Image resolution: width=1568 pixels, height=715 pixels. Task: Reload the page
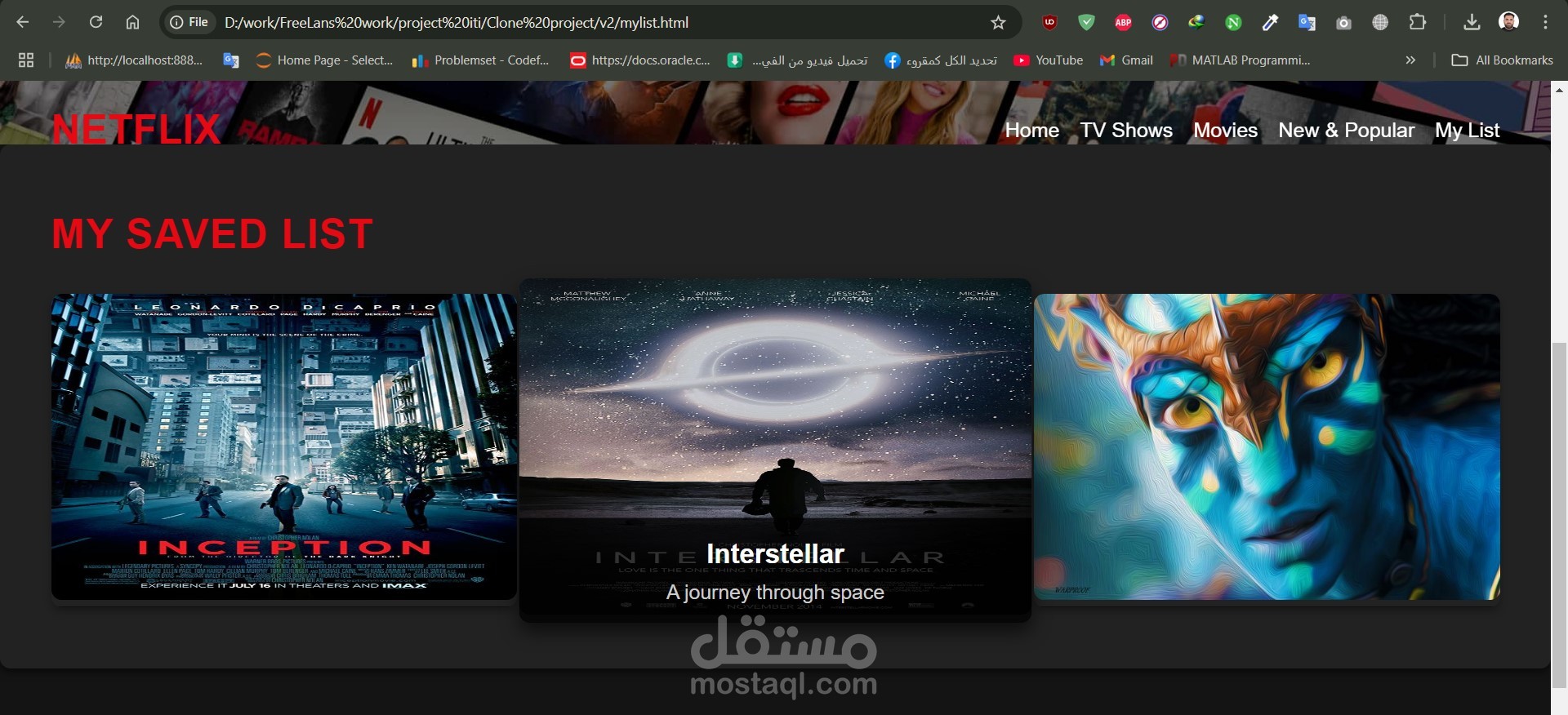tap(96, 22)
